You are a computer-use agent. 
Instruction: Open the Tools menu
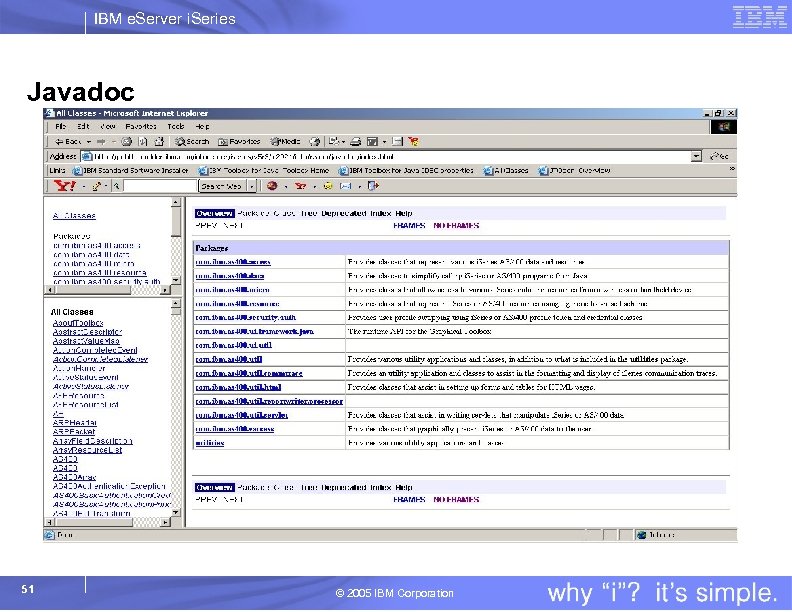tap(176, 126)
